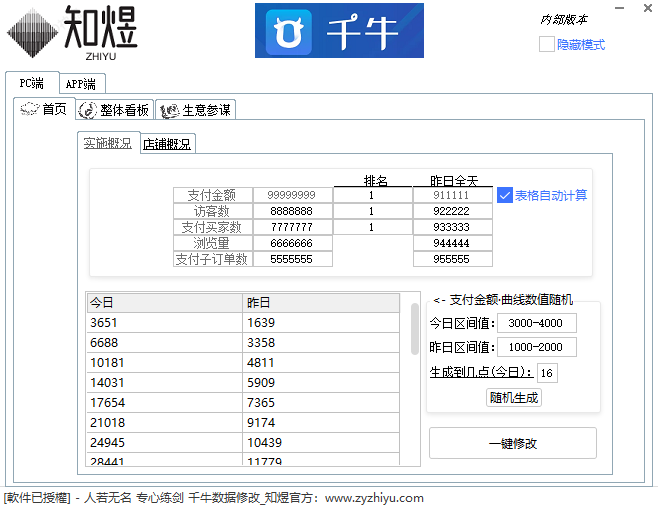This screenshot has height=508, width=658.
Task: Open the 整体看板 tab
Action: coord(114,110)
